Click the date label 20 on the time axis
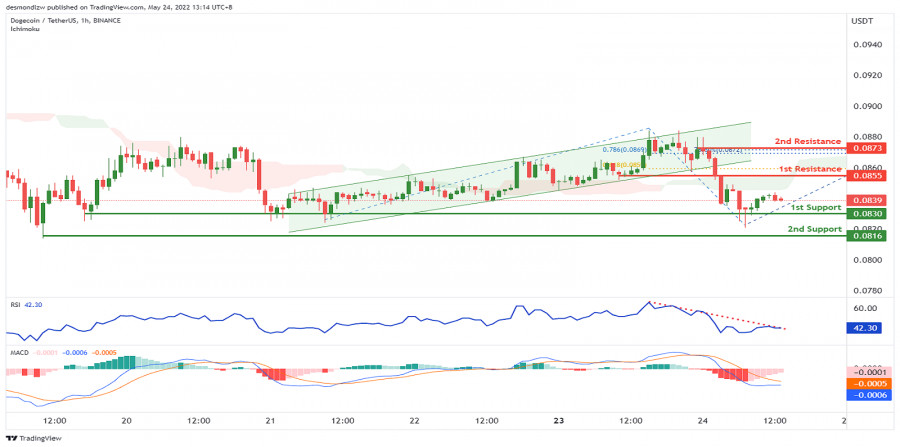Screen dimensions: 900x447 click(127, 421)
